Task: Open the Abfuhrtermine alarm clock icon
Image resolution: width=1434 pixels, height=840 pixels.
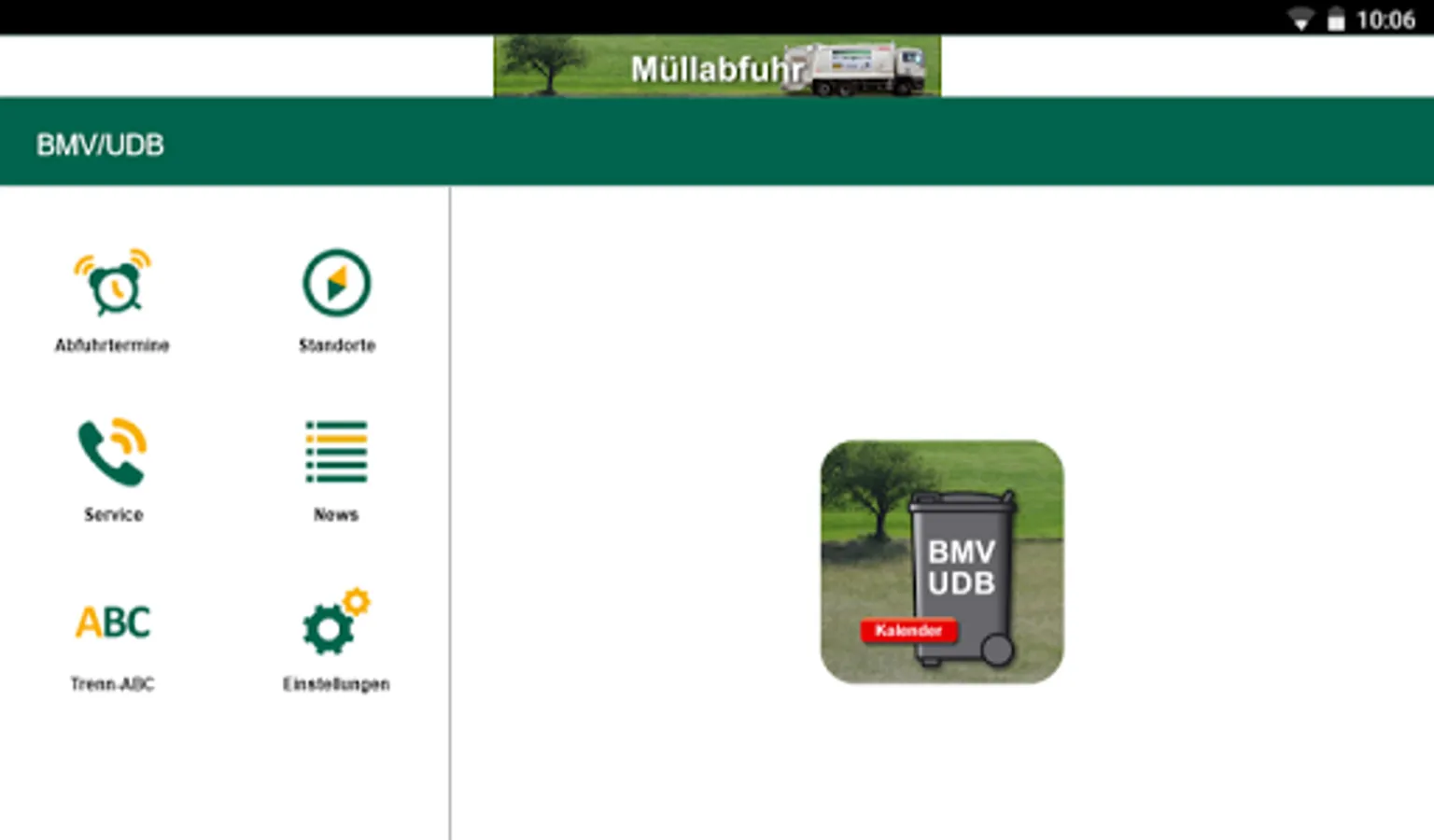Action: [x=113, y=282]
